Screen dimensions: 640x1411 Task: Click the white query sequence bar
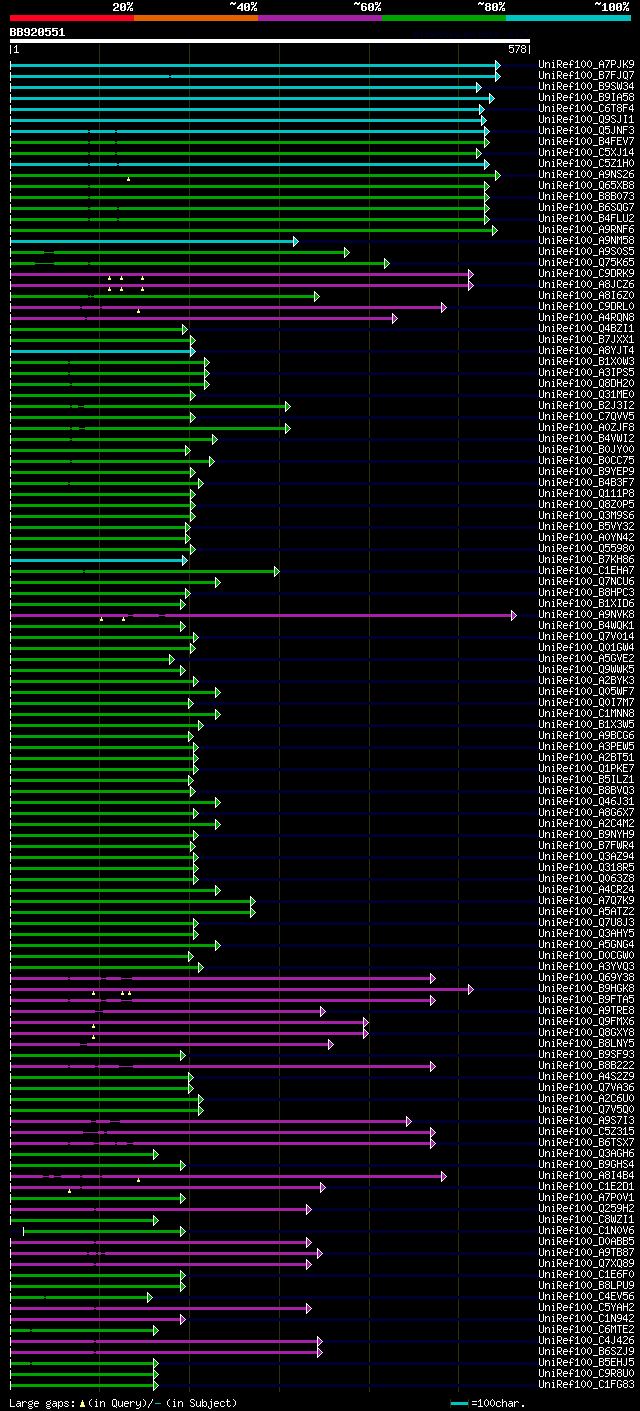(270, 41)
